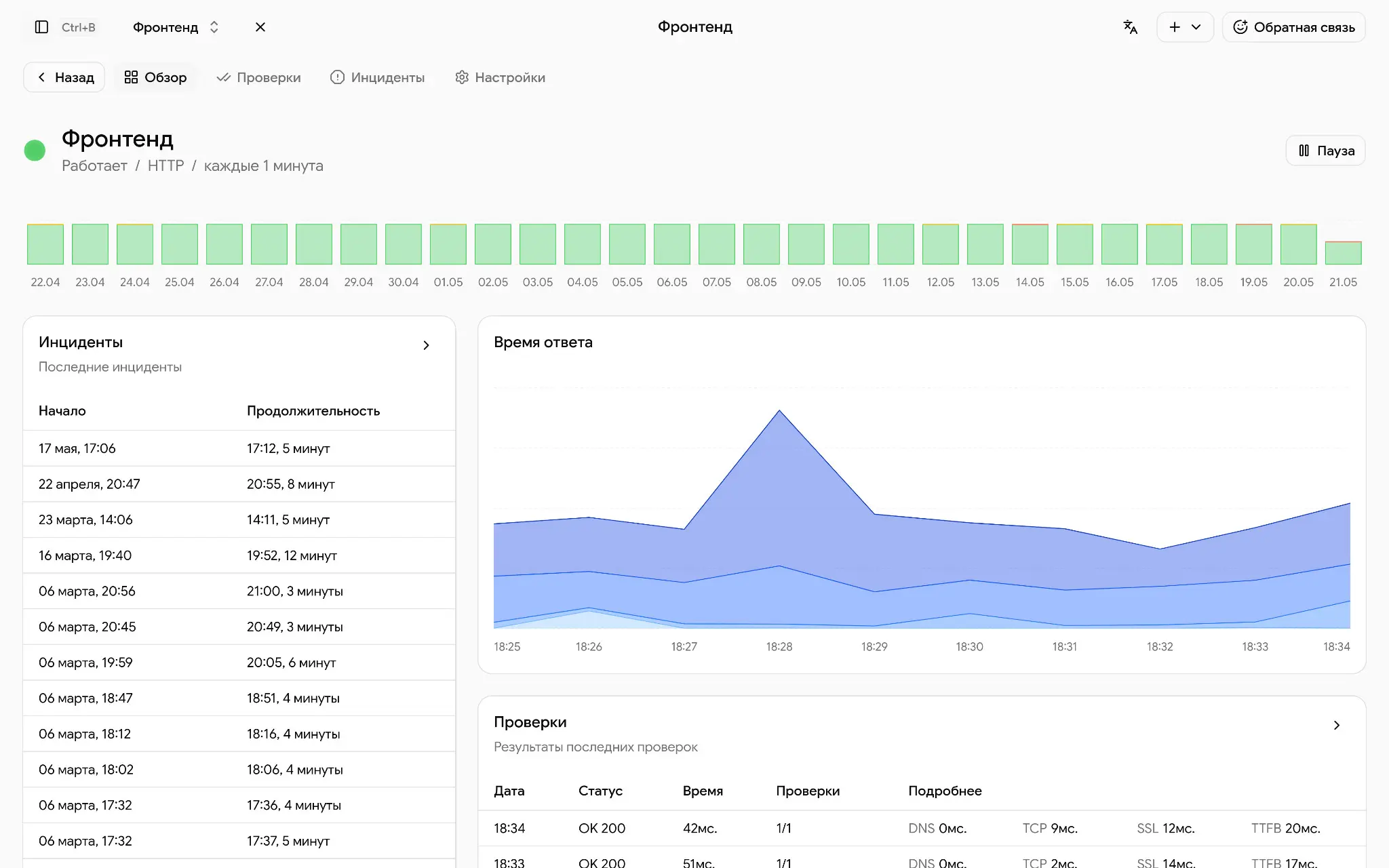The width and height of the screenshot is (1389, 868).
Task: Select the 21.05 uptime bar
Action: coord(1344,252)
